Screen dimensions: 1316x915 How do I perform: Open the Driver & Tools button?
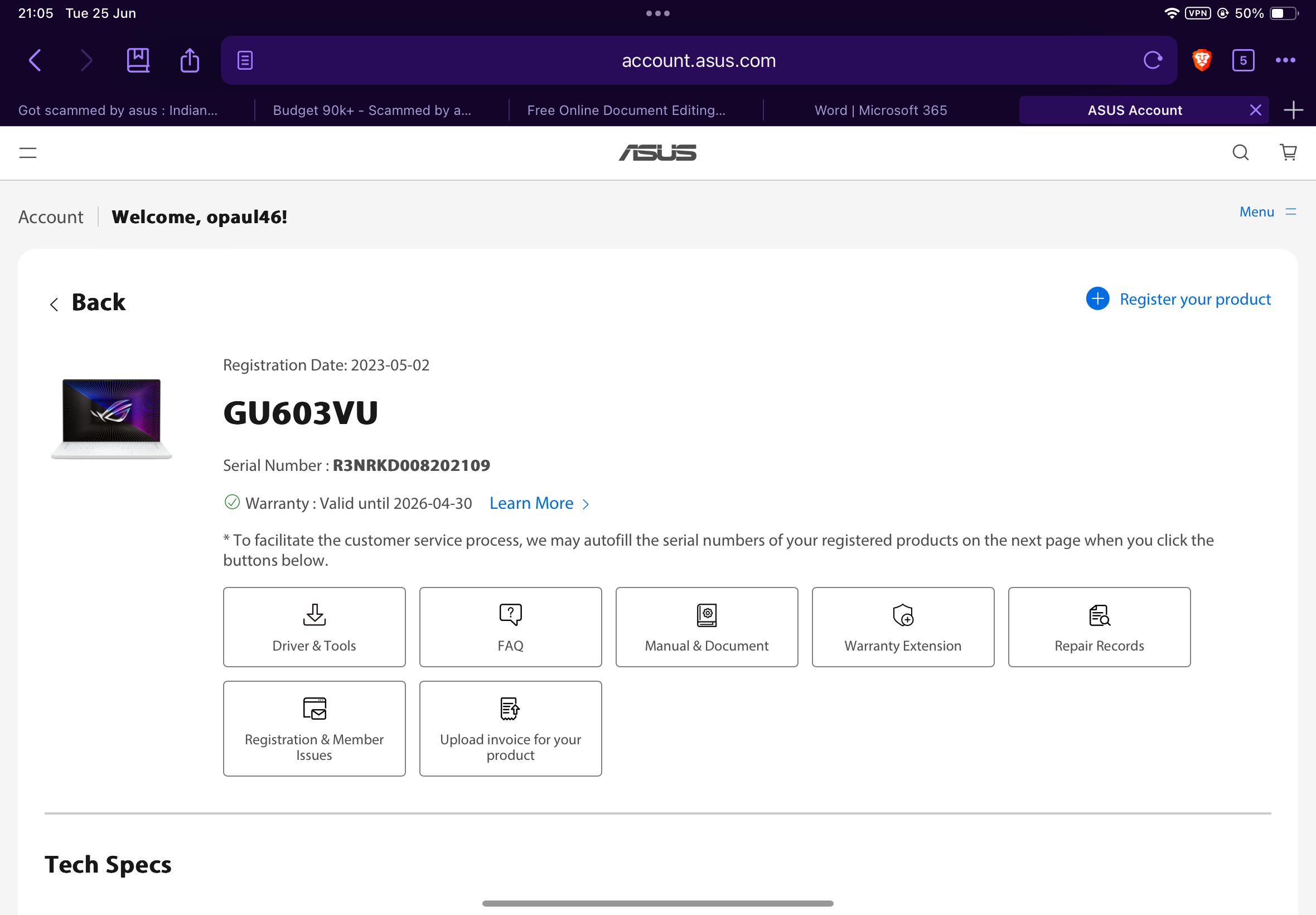click(x=315, y=627)
